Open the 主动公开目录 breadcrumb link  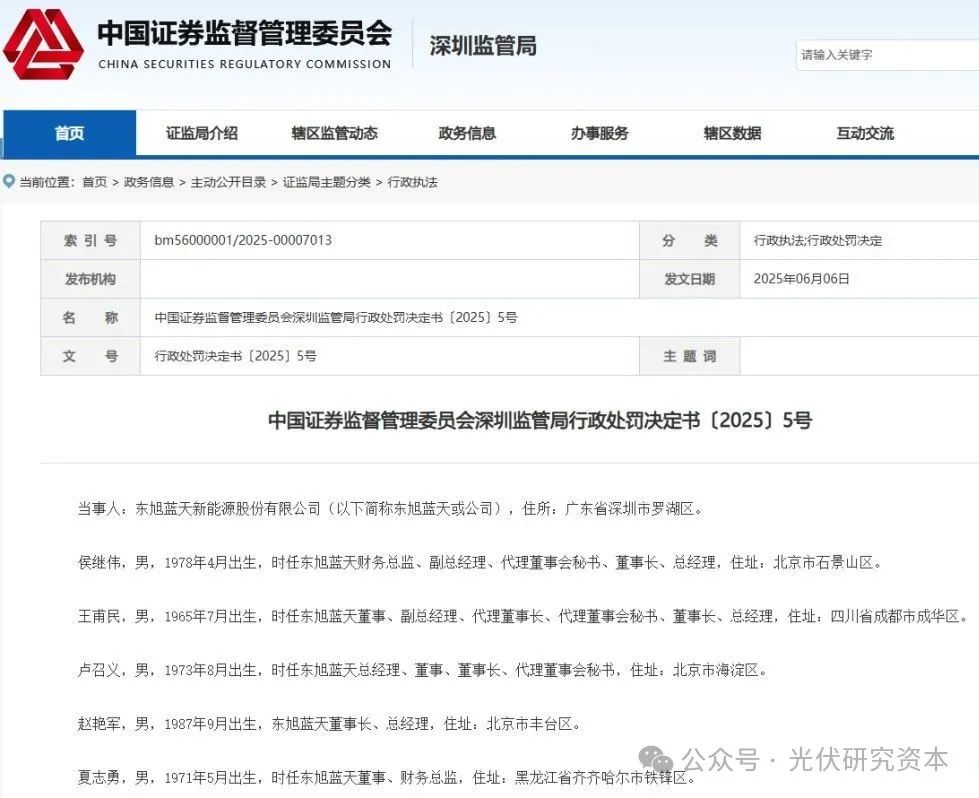[x=228, y=182]
